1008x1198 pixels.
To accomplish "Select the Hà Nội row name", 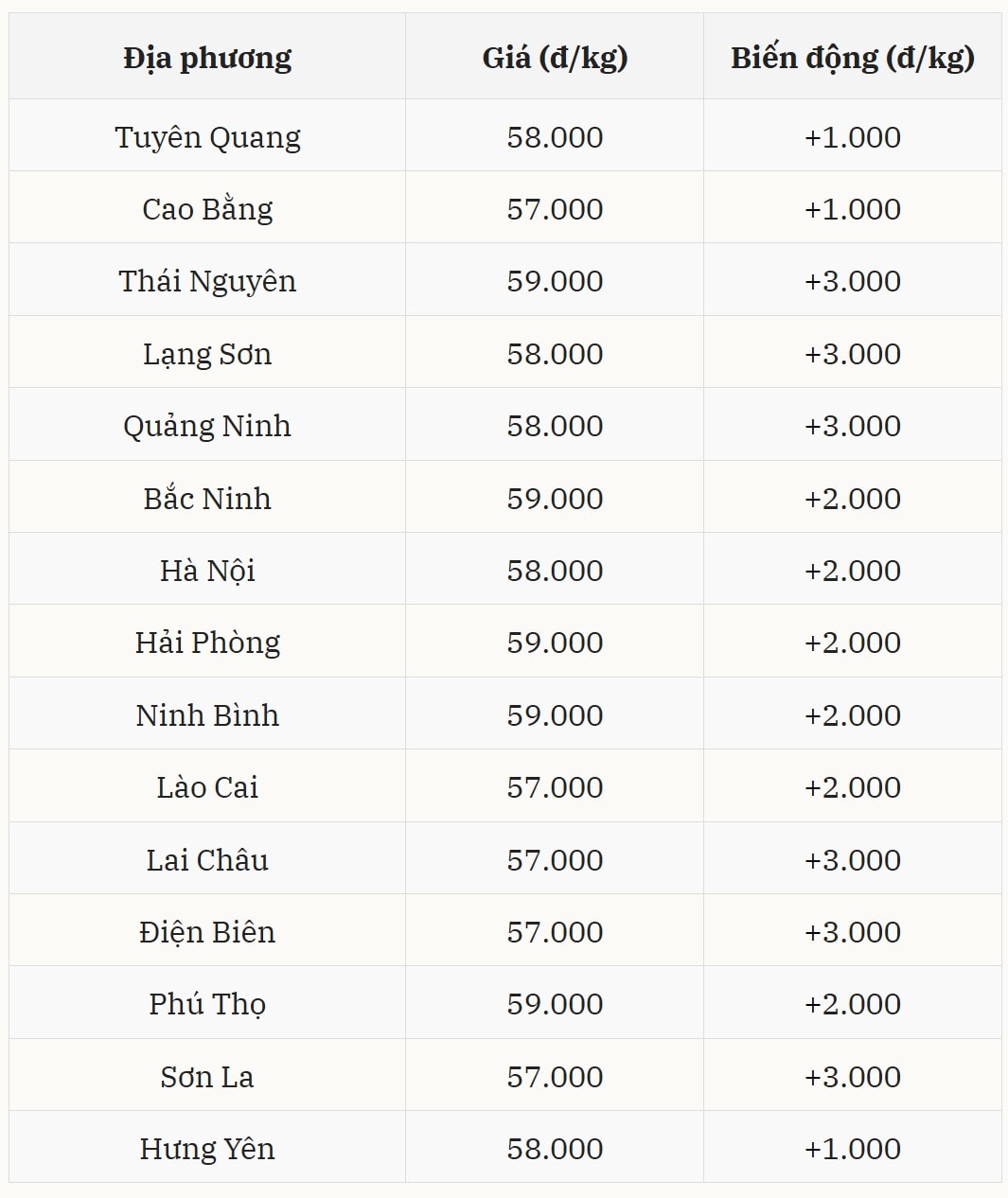I will coord(207,571).
